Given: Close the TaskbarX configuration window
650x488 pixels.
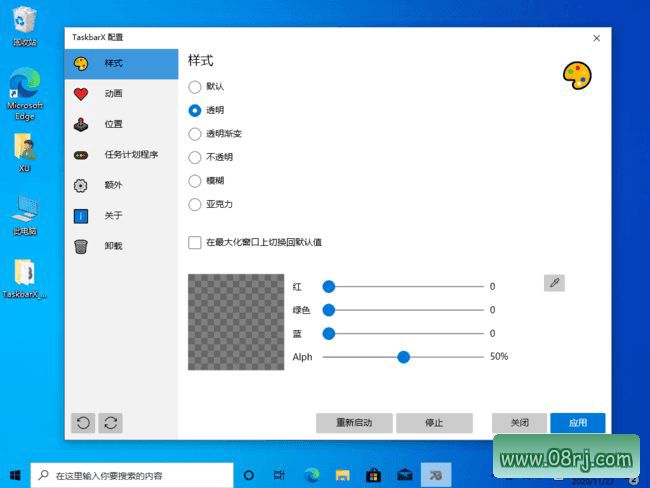Looking at the screenshot, I should [597, 38].
